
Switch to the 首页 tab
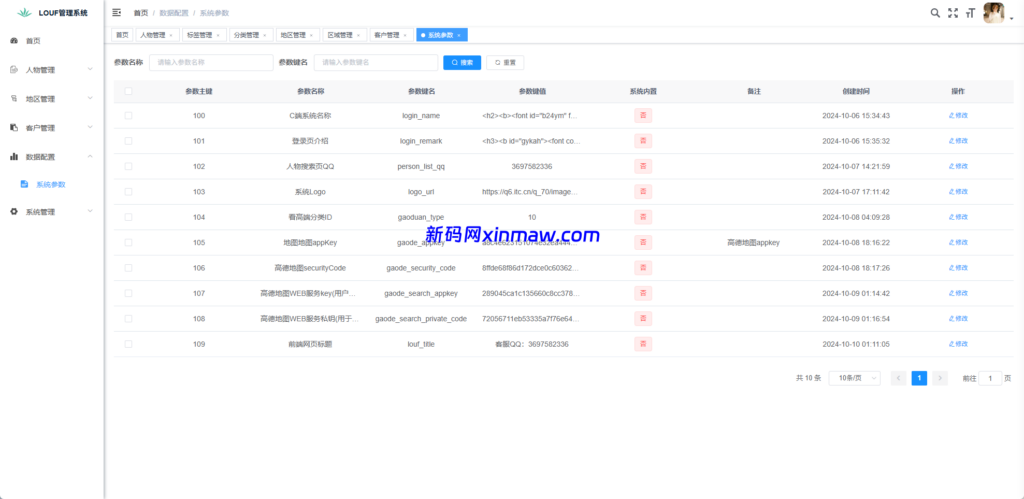click(x=122, y=35)
